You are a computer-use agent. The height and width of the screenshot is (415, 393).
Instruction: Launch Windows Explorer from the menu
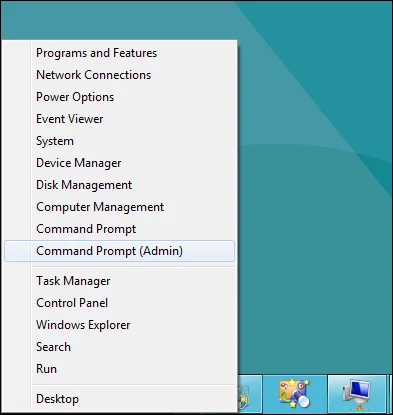(x=83, y=325)
